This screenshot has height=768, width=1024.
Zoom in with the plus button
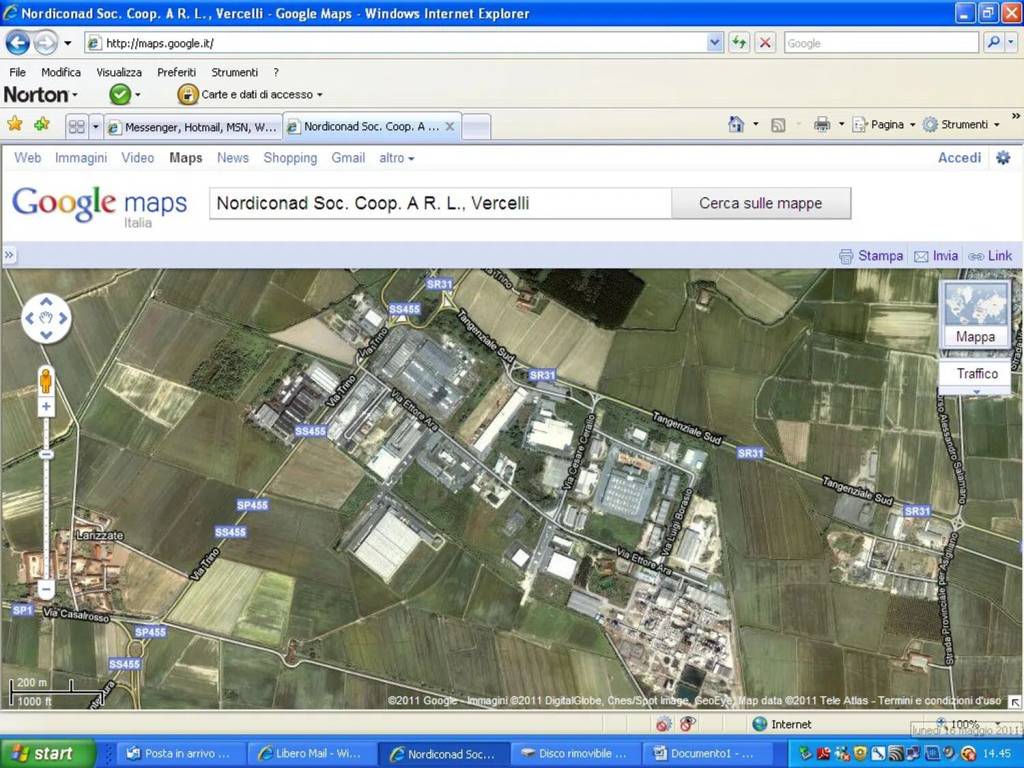46,407
